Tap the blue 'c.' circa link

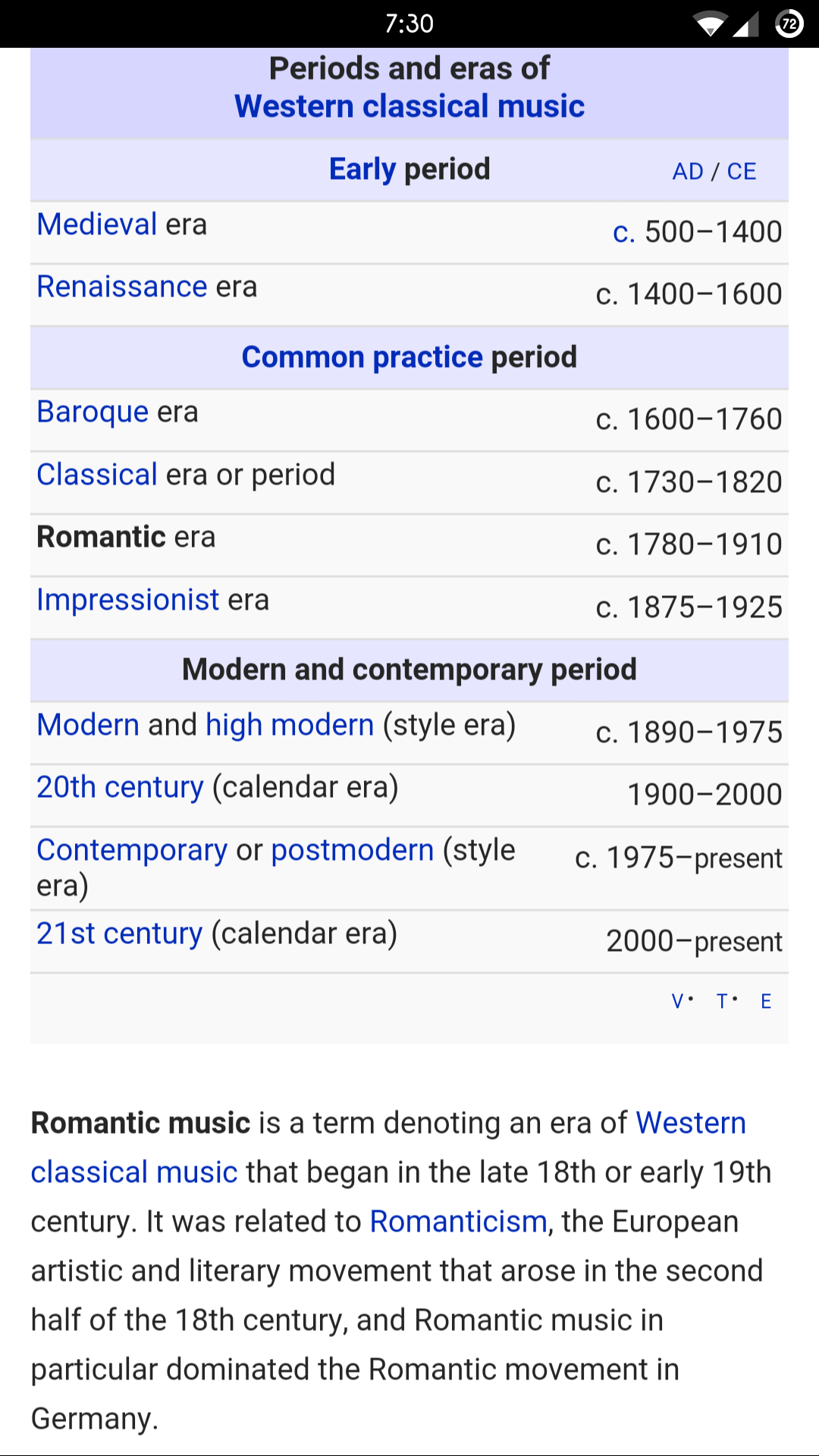click(623, 232)
